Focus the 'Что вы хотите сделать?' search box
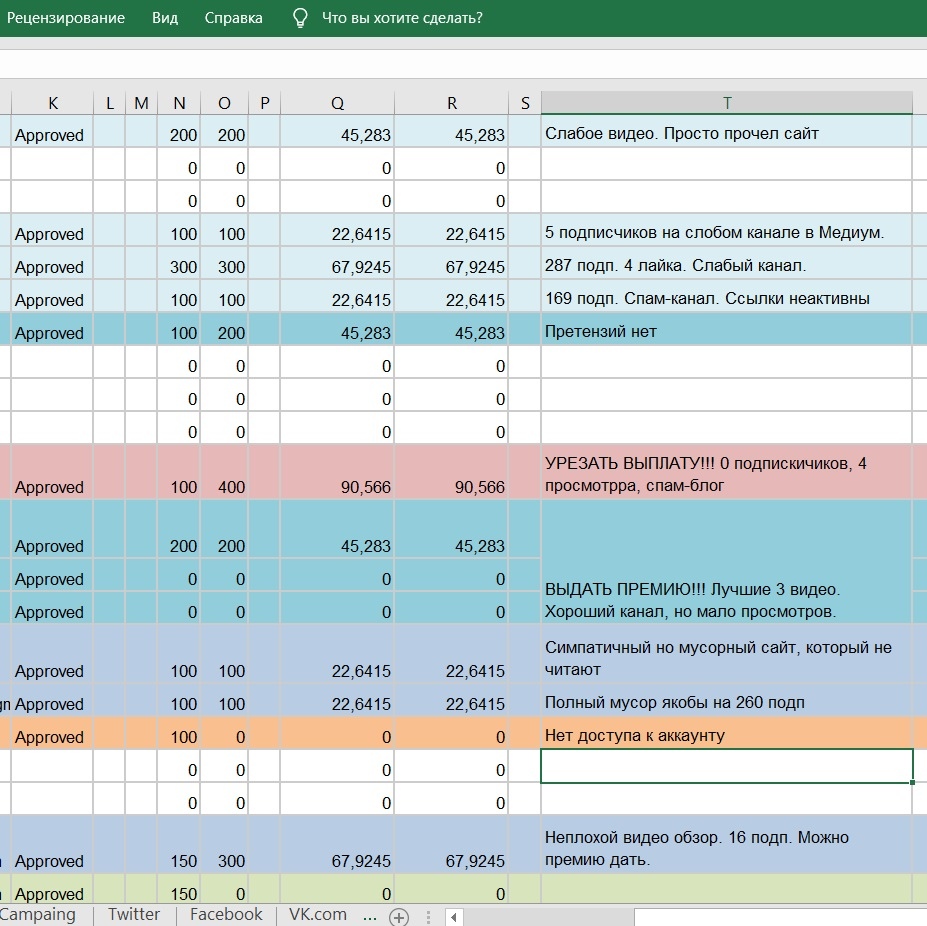This screenshot has height=926, width=927. click(x=402, y=18)
